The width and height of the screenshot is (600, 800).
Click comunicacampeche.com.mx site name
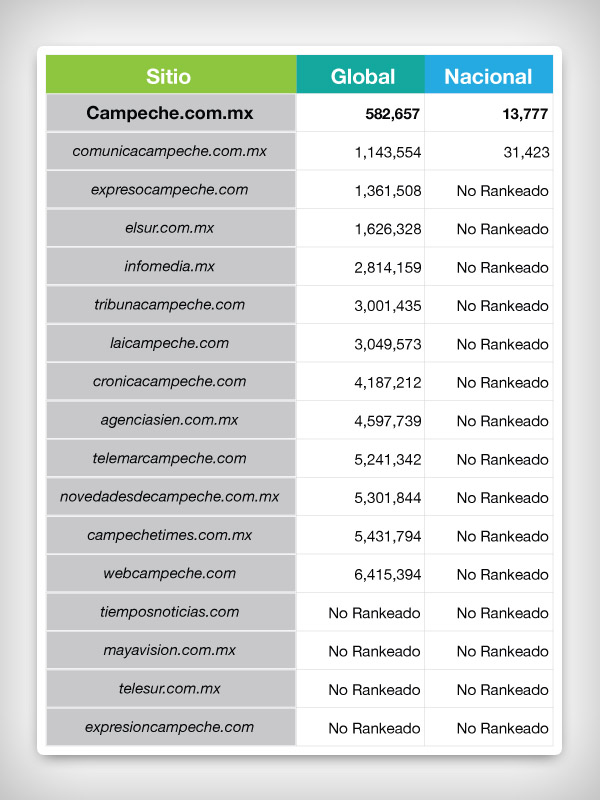[x=169, y=151]
